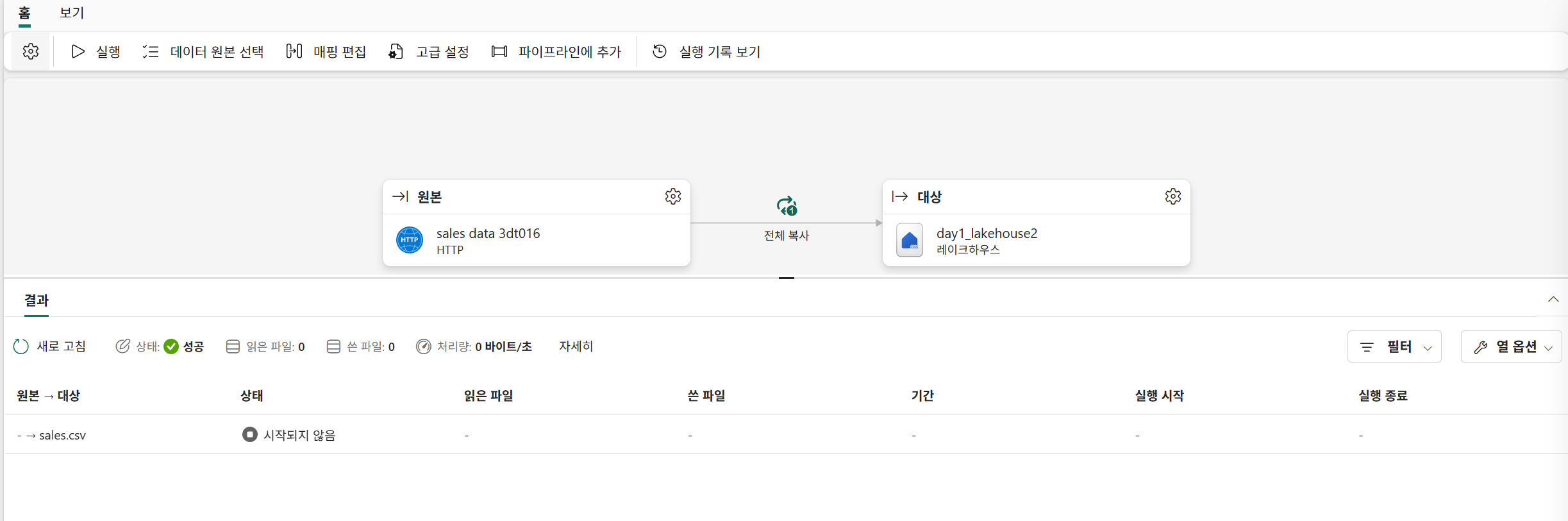The image size is (1568, 521).
Task: Open 매핑 편집 mapping editor icon
Action: [x=294, y=51]
